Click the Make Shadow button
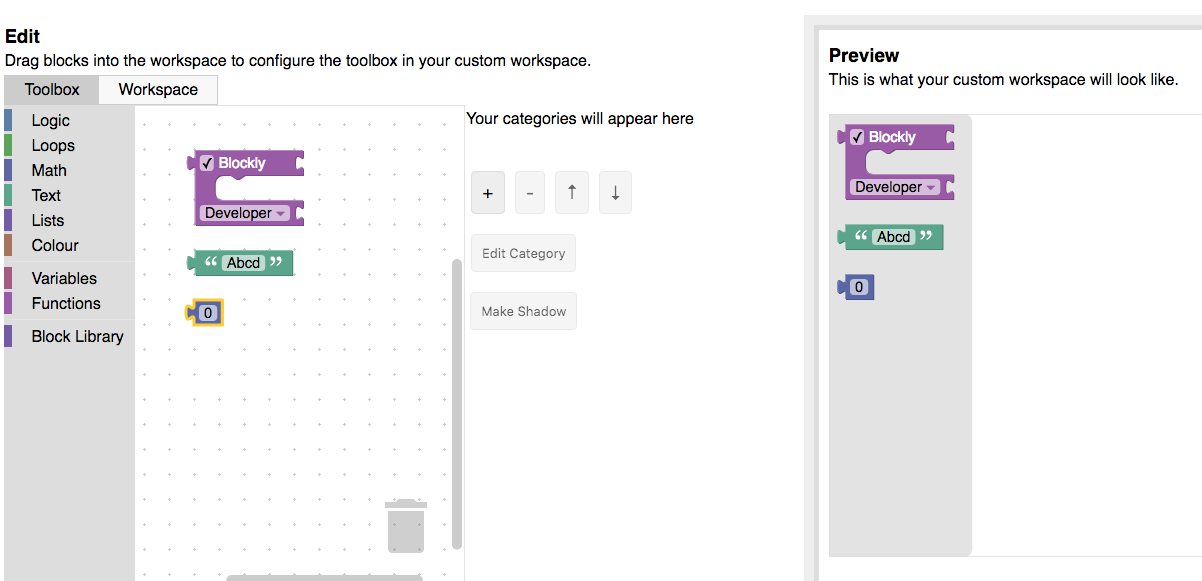1202x581 pixels. point(523,310)
